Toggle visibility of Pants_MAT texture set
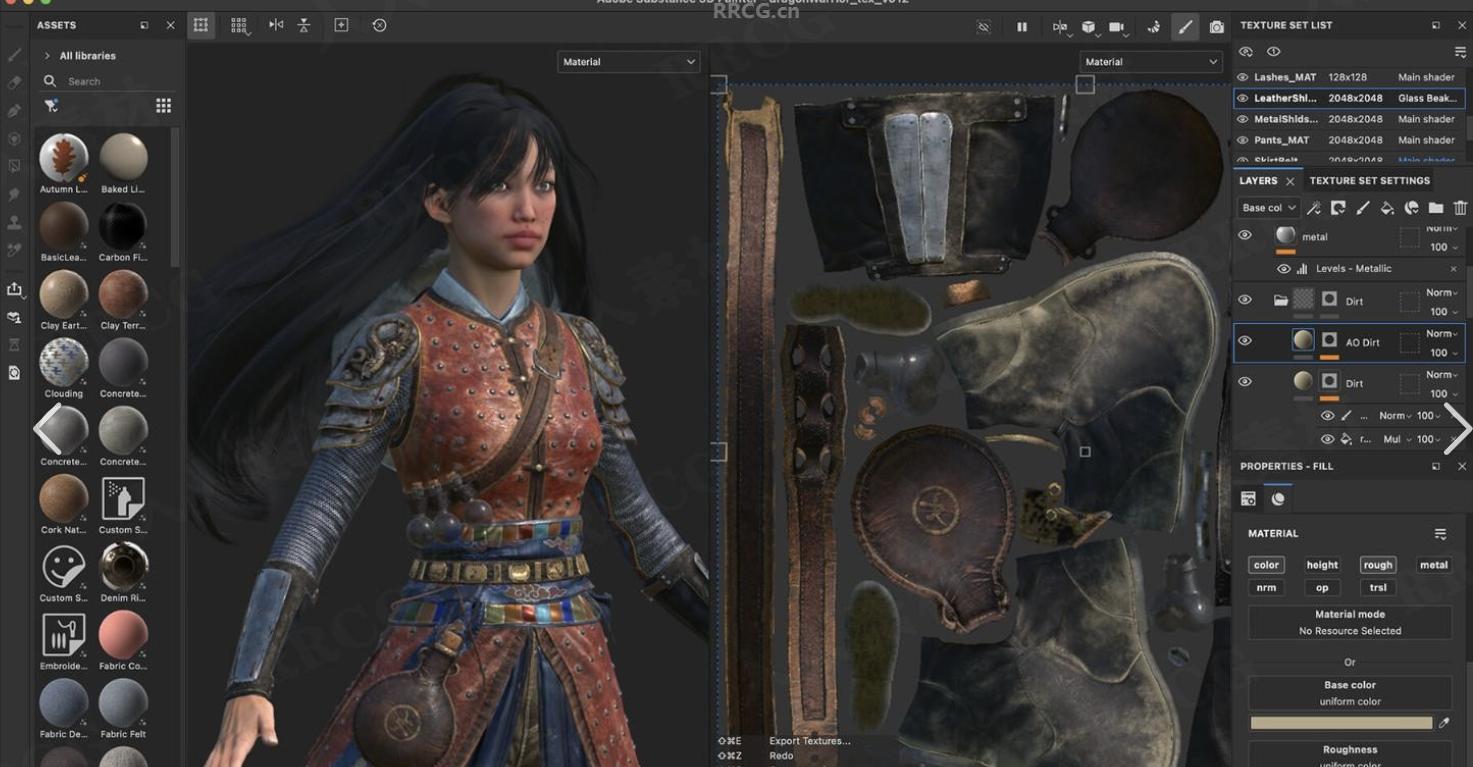The height and width of the screenshot is (767, 1473). pyautogui.click(x=1243, y=140)
